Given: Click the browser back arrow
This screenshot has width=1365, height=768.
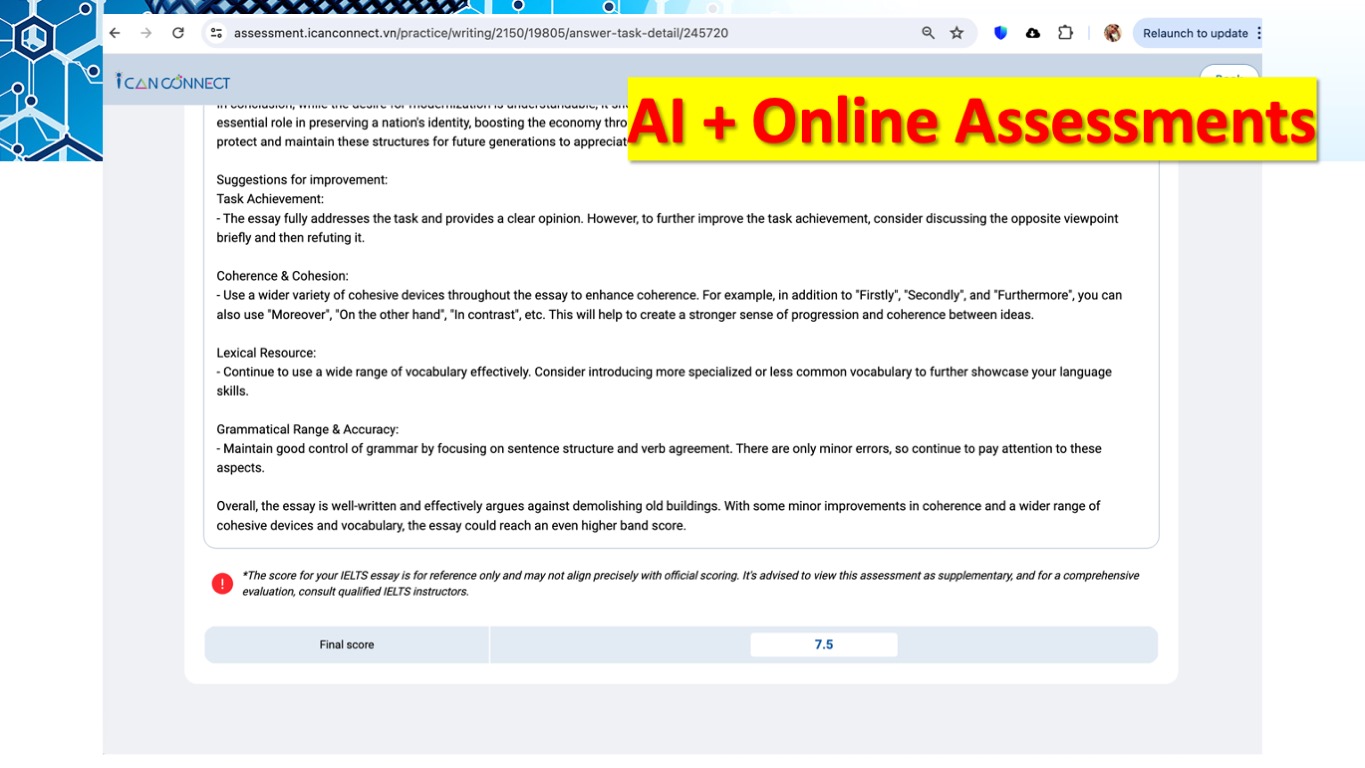Looking at the screenshot, I should click(x=115, y=33).
